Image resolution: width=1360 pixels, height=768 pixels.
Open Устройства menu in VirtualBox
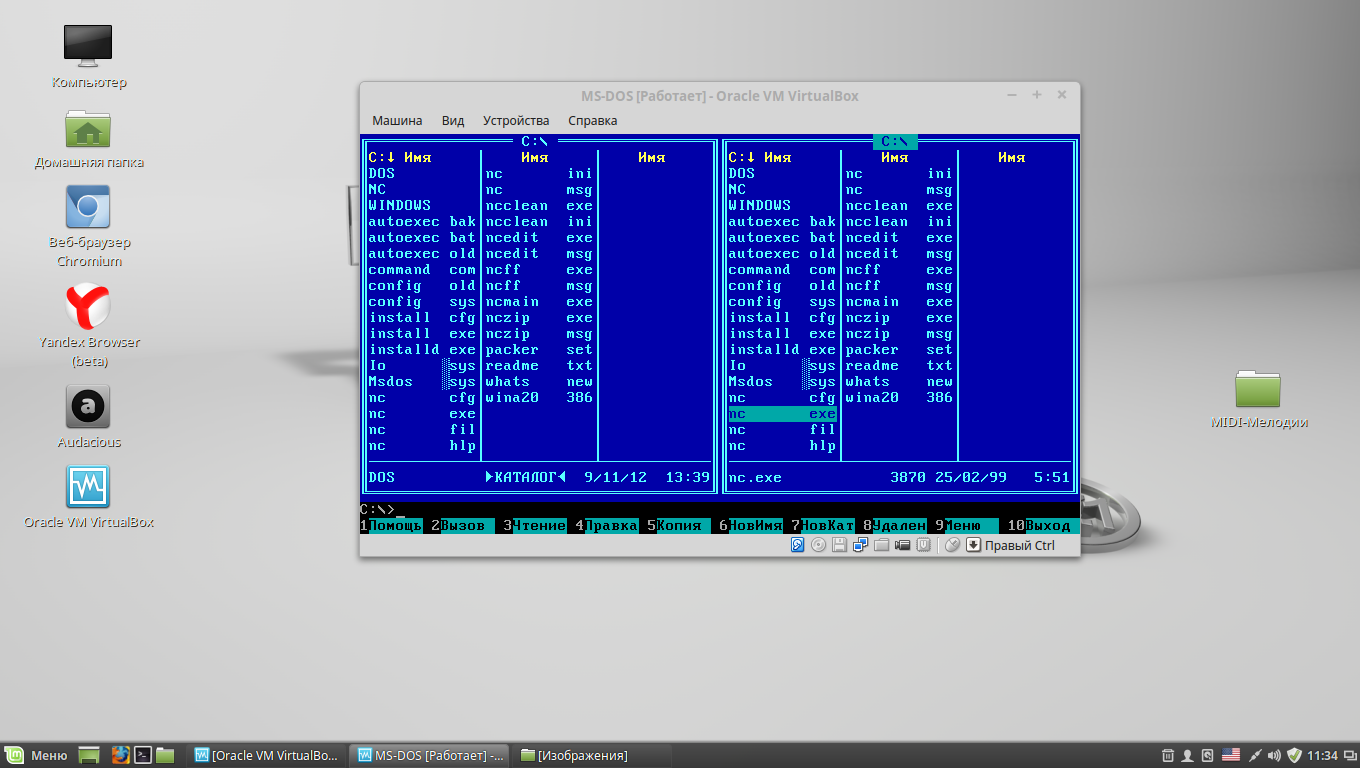pos(516,120)
